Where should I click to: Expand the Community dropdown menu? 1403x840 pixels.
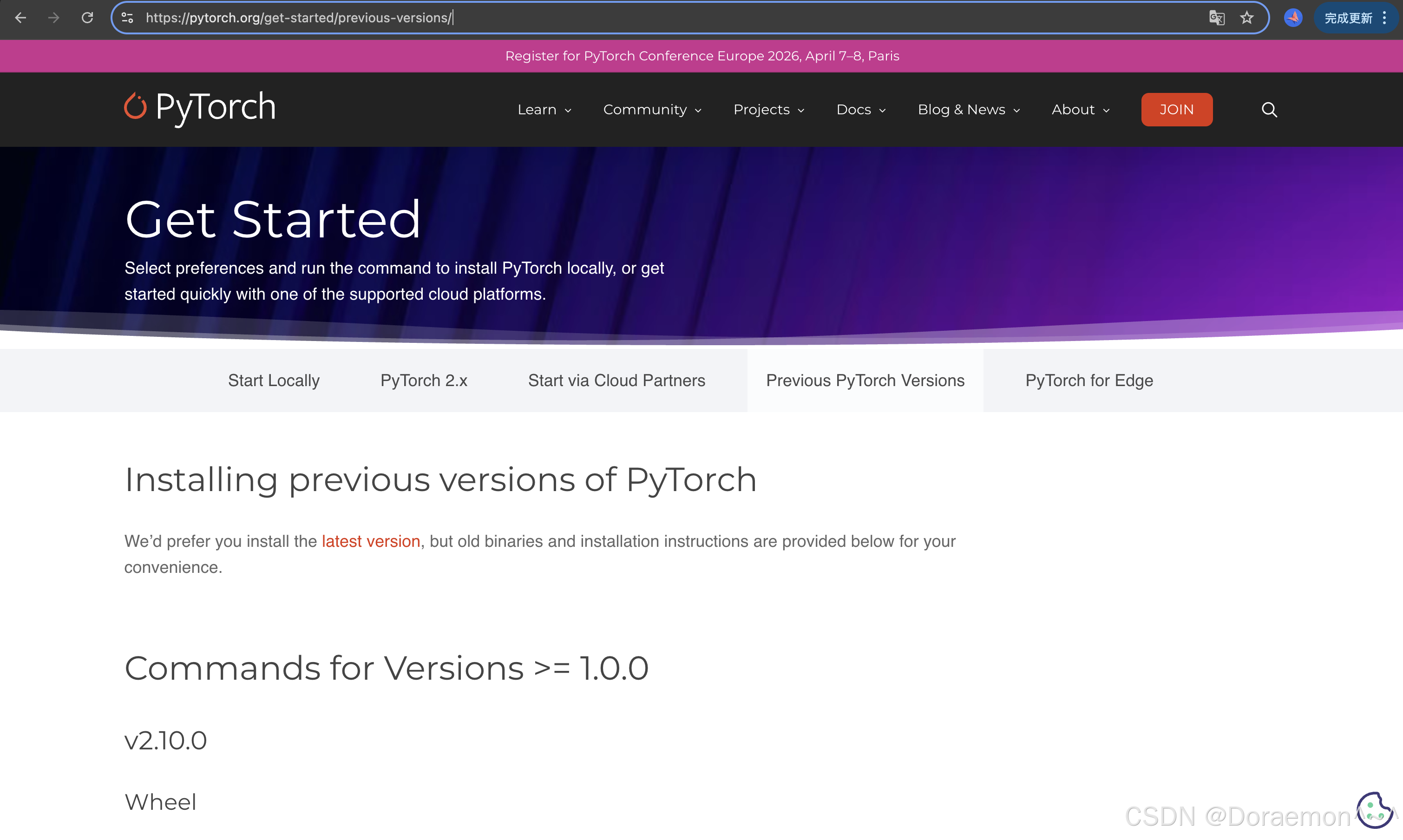(652, 109)
